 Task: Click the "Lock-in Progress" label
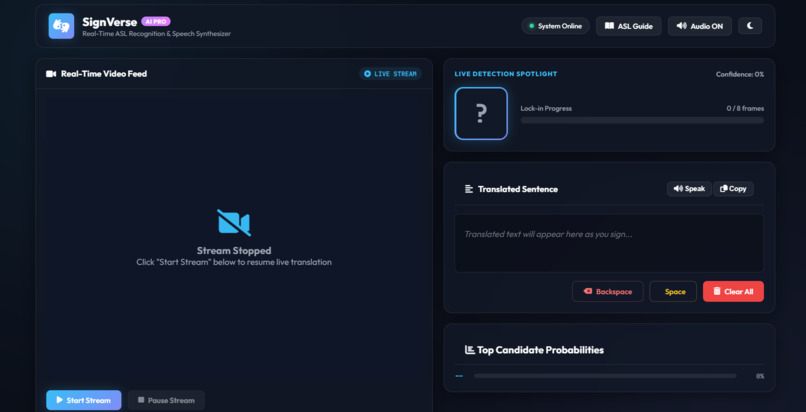(546, 108)
